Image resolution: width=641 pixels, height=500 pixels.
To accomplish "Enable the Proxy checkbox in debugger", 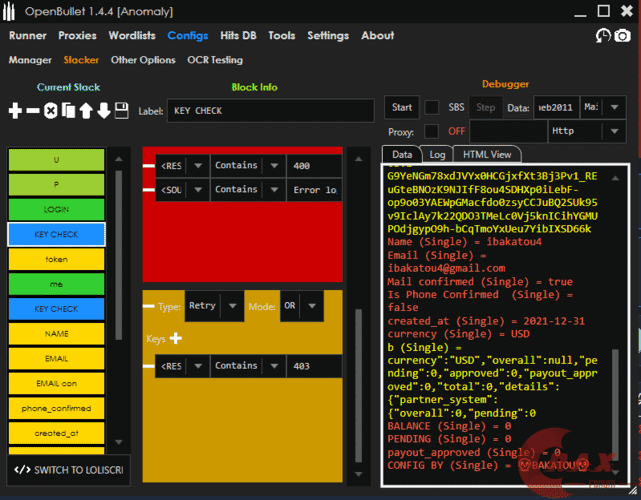I will point(432,131).
